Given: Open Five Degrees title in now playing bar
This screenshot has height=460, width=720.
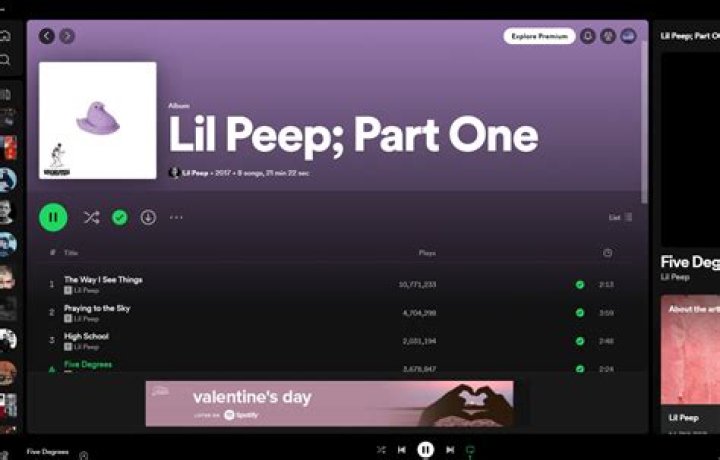Looking at the screenshot, I should click(47, 452).
